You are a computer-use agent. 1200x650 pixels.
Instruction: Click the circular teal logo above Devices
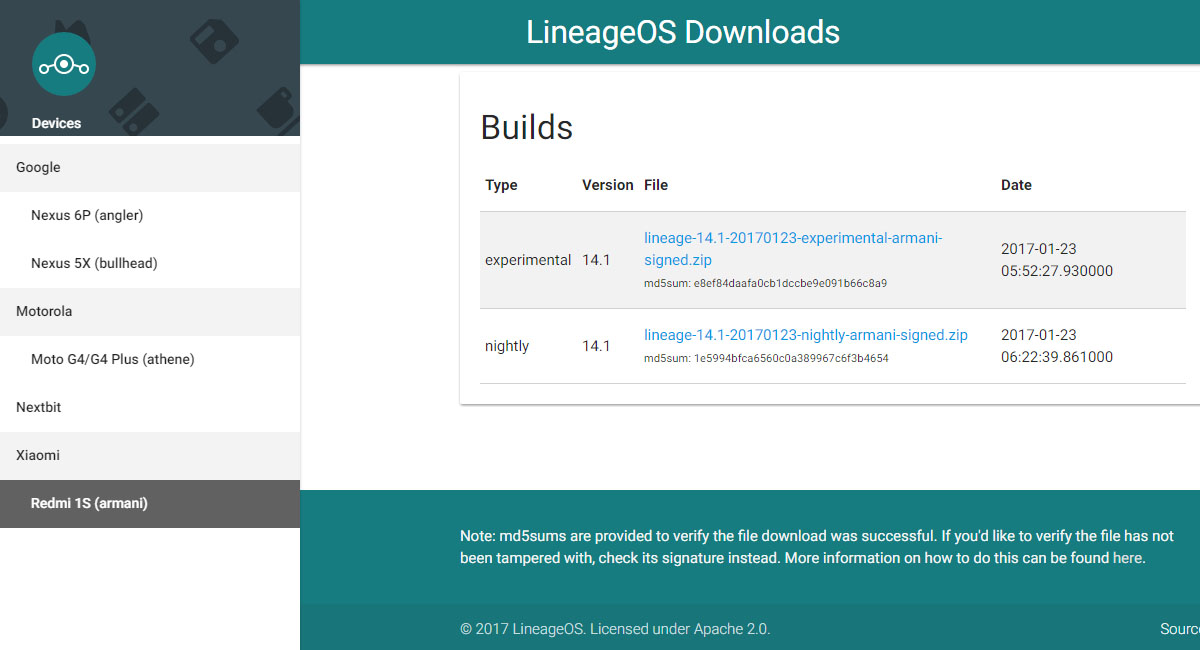[64, 63]
